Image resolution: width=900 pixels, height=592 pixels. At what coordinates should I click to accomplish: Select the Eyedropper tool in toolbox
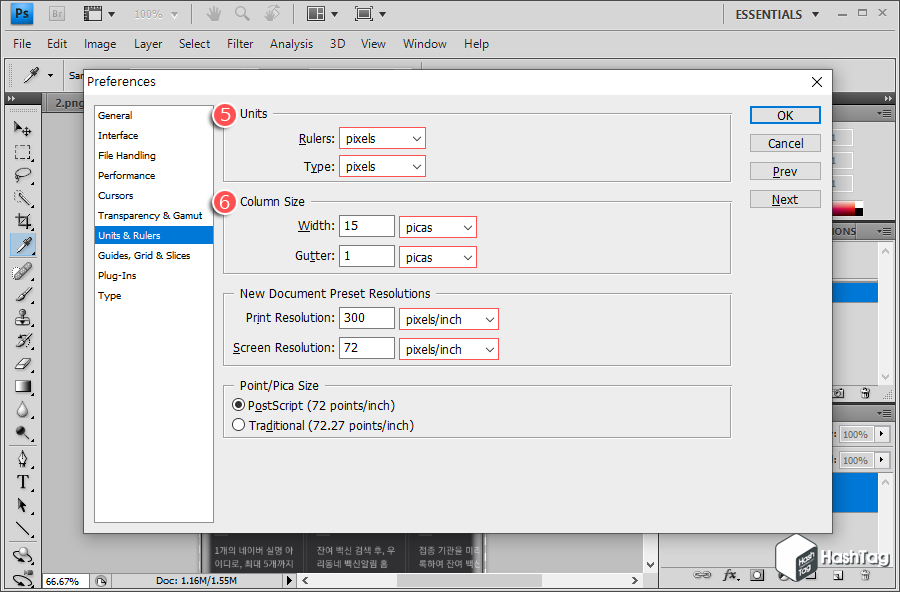22,245
